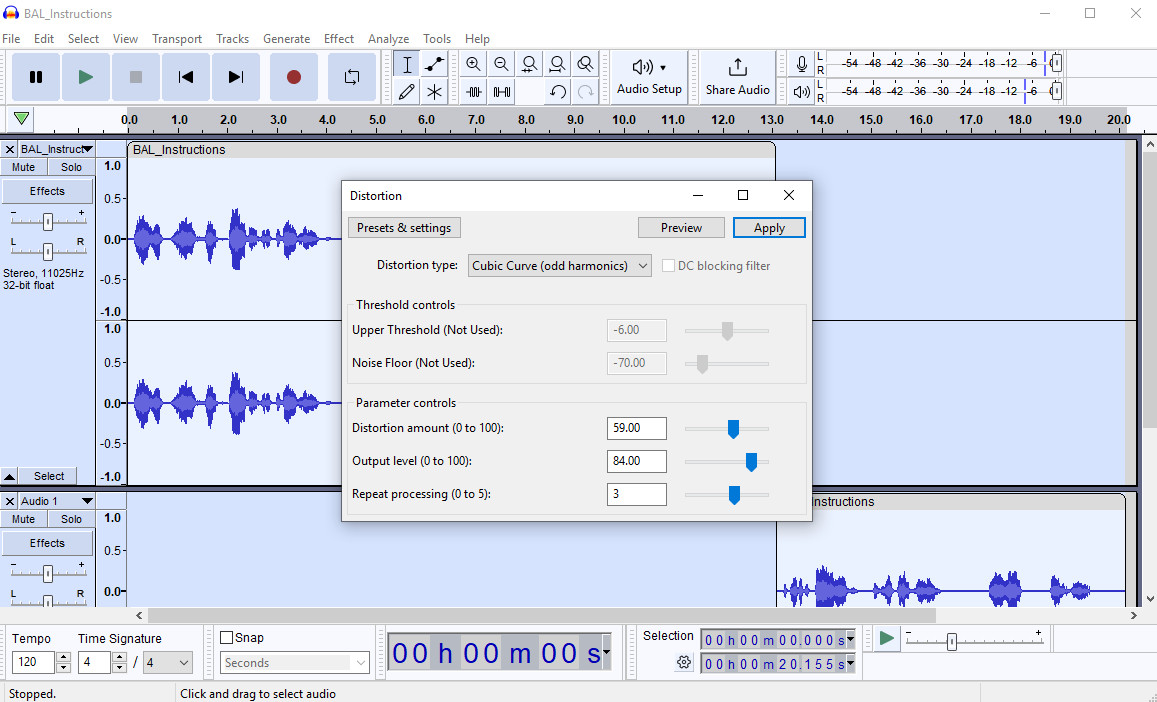
Task: Mute the BAL_Instructions track
Action: click(x=23, y=166)
